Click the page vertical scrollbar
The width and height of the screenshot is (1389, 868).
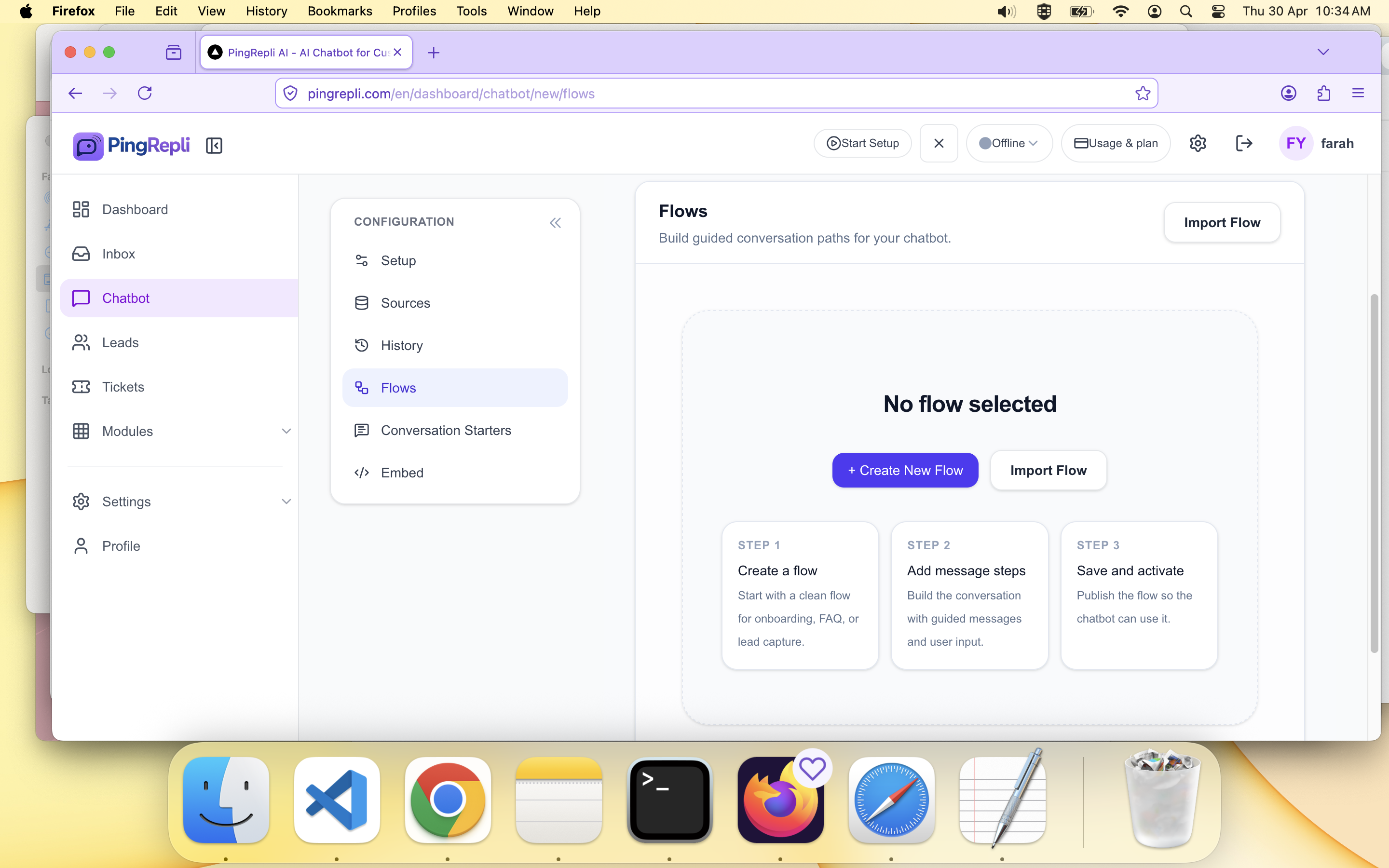click(x=1374, y=473)
